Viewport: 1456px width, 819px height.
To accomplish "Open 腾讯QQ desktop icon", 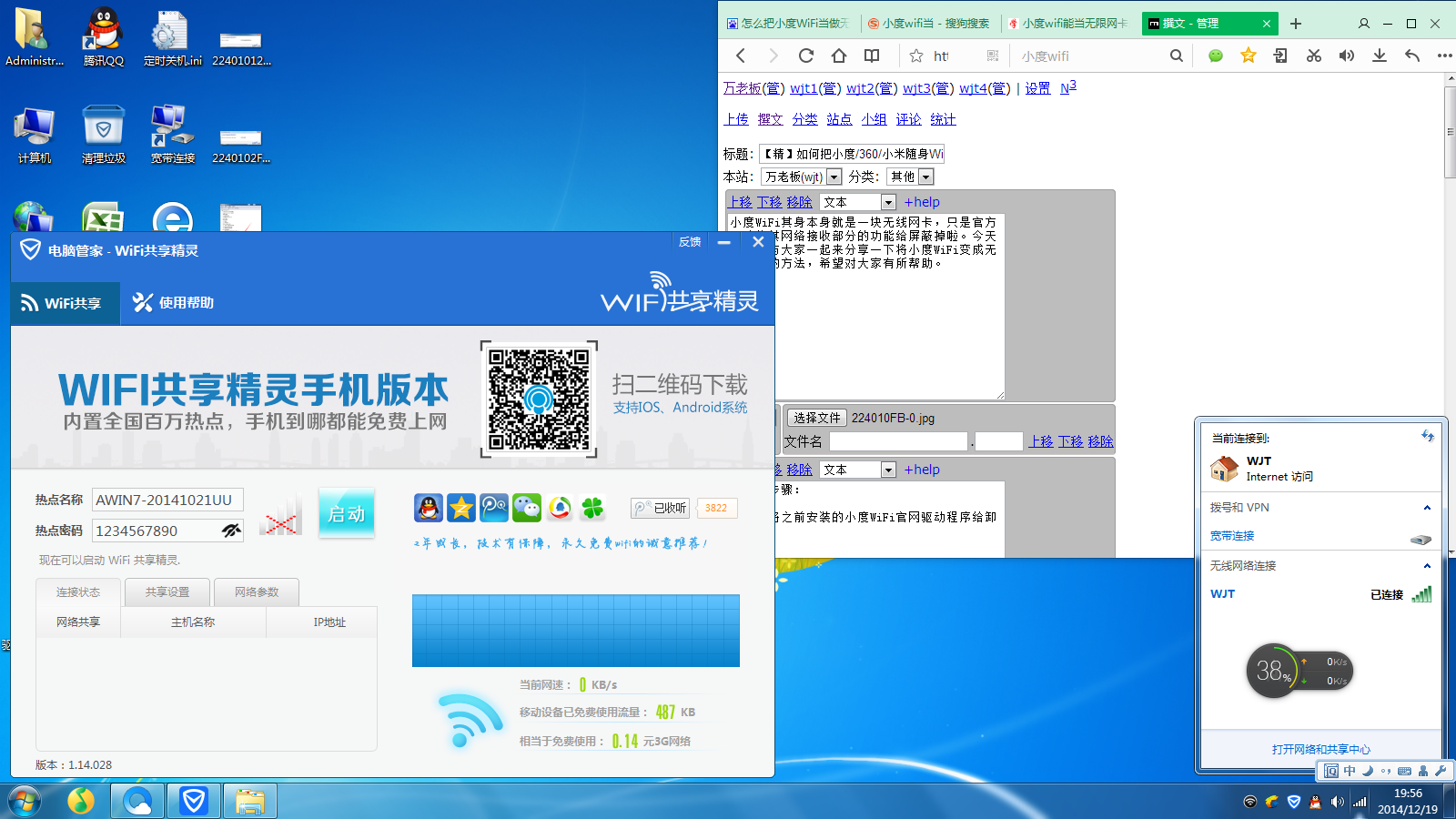I will point(104,36).
